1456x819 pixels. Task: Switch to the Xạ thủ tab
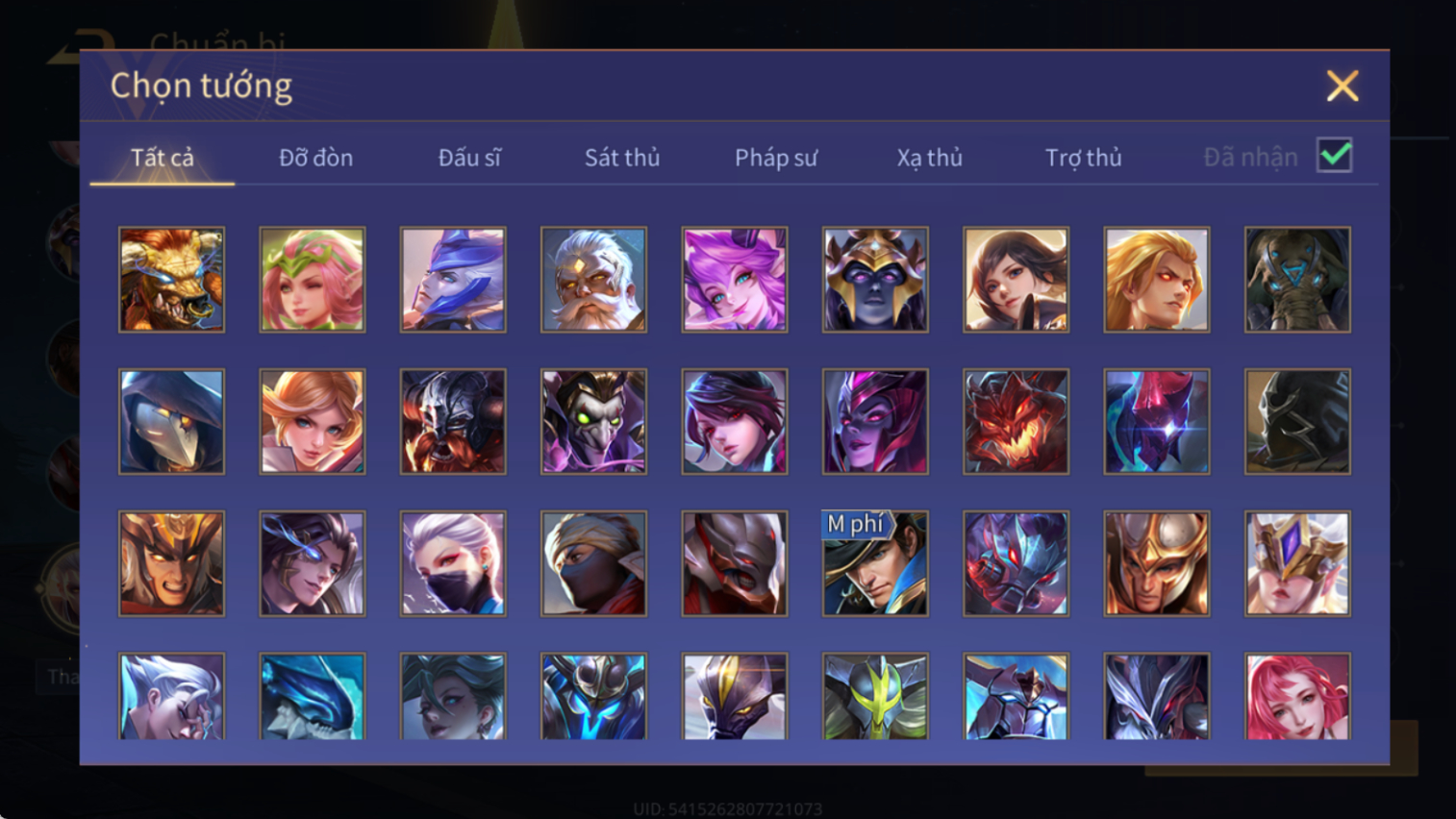(x=929, y=158)
